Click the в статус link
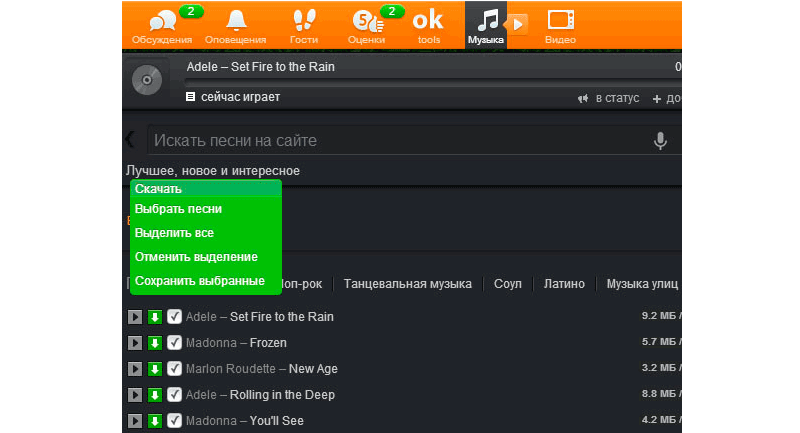Screen dimensions: 800x433 coord(609,98)
